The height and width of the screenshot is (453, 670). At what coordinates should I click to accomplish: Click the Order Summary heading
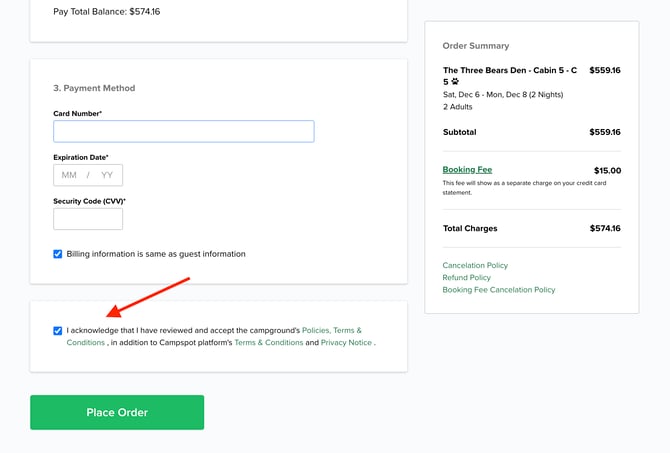[475, 46]
